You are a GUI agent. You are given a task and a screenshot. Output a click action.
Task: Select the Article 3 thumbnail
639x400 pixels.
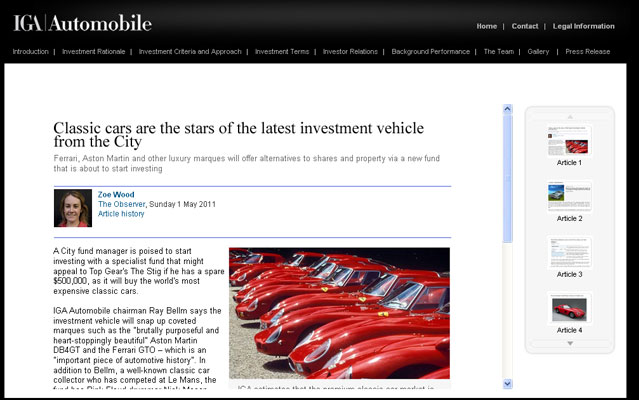point(569,252)
